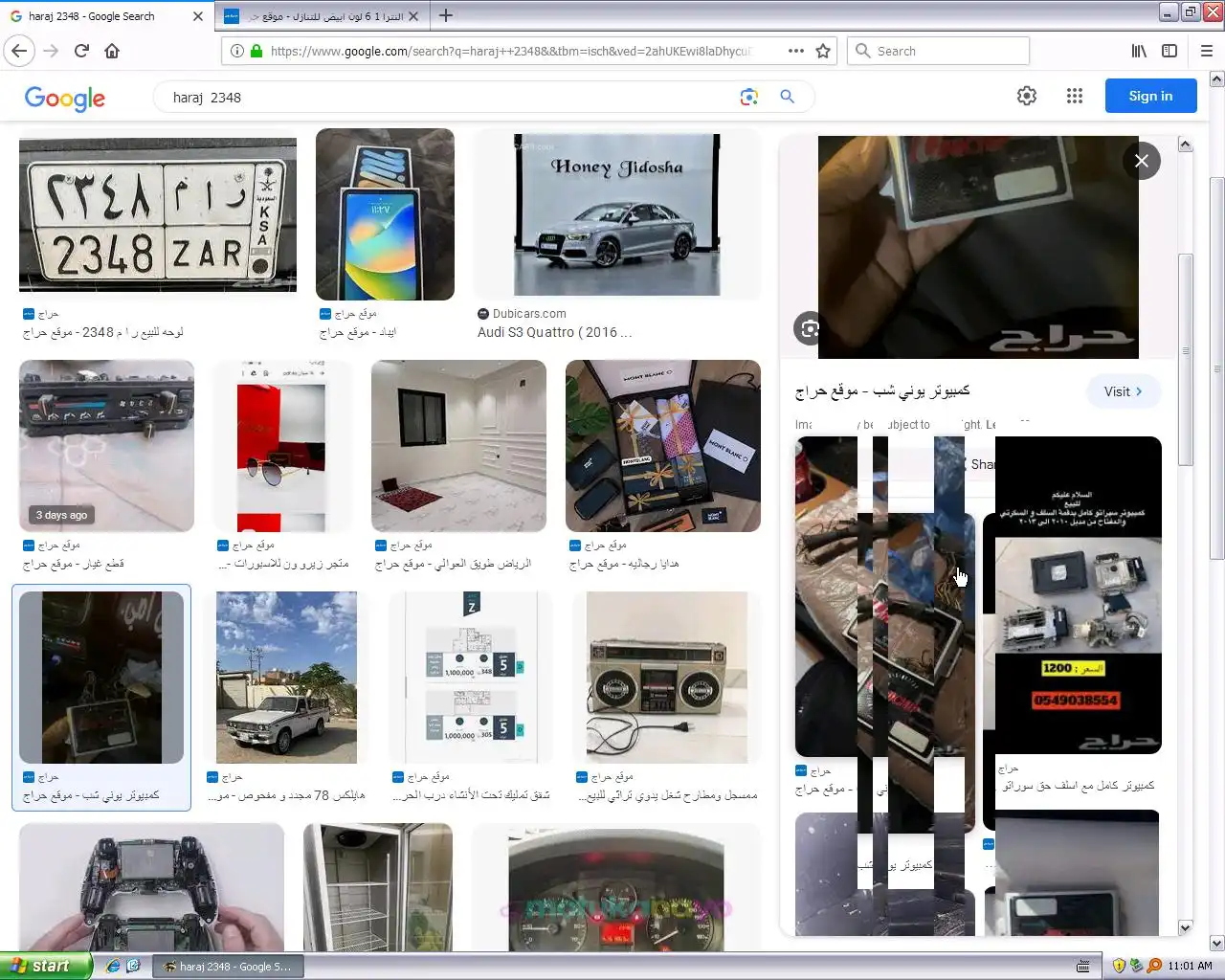Focus the browser Search field
This screenshot has width=1225, height=980.
[x=938, y=51]
